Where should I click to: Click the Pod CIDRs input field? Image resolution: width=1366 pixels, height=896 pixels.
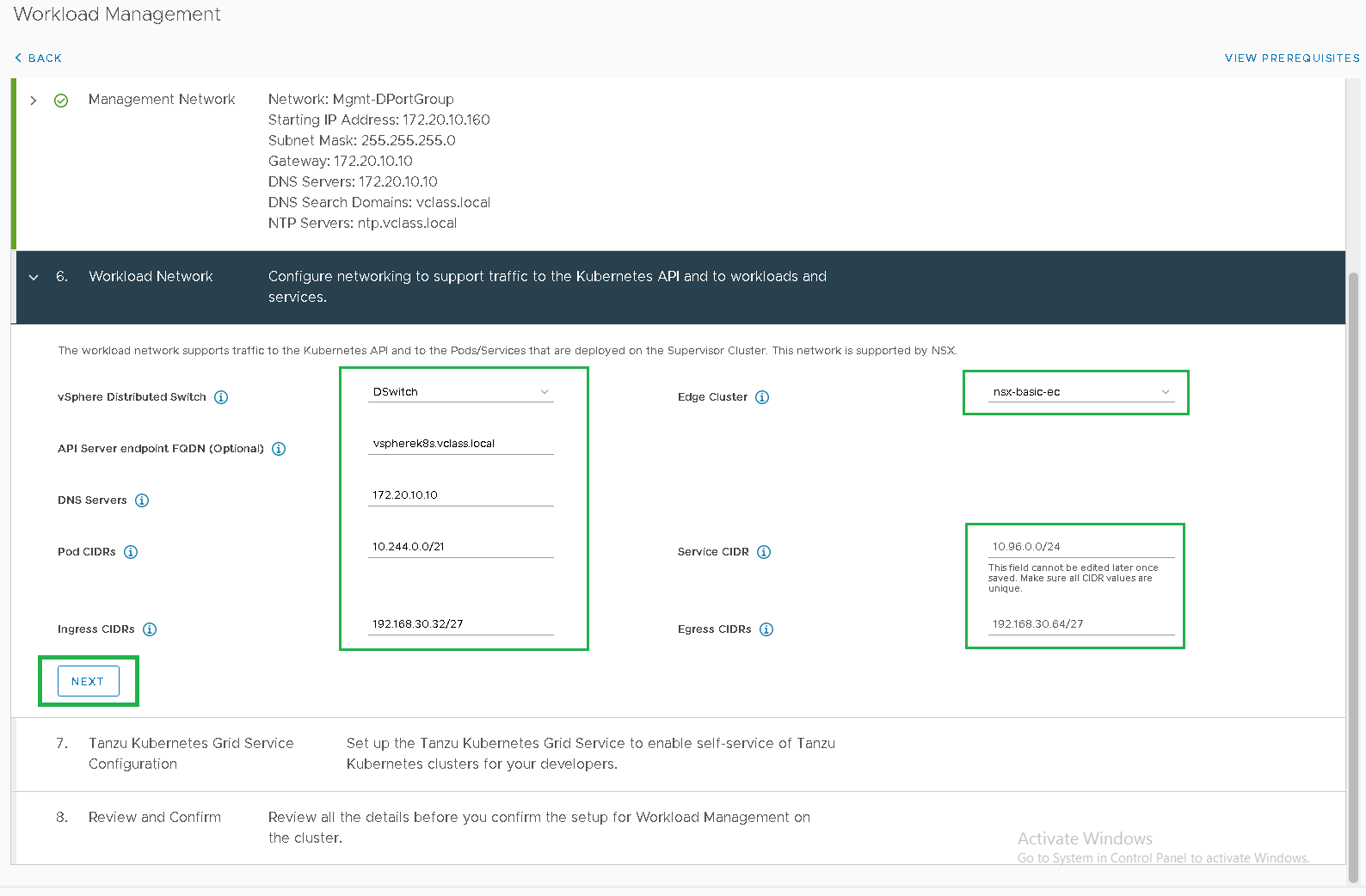point(460,547)
